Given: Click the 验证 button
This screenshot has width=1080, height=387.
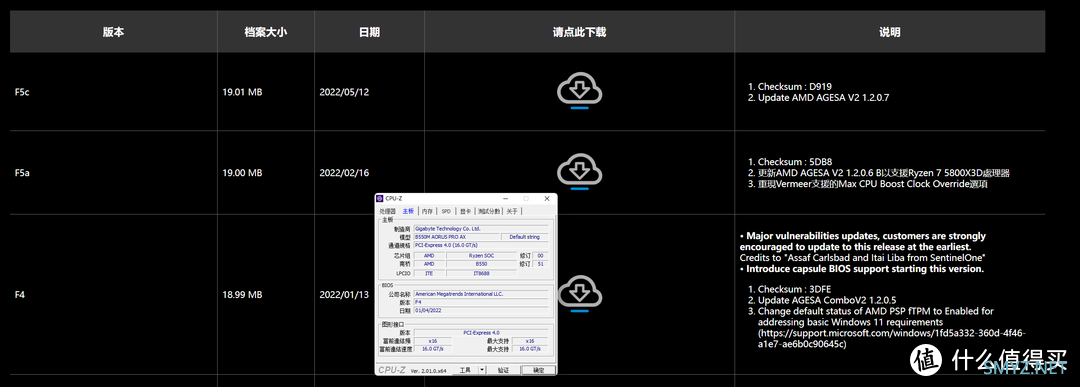Looking at the screenshot, I should (x=503, y=370).
